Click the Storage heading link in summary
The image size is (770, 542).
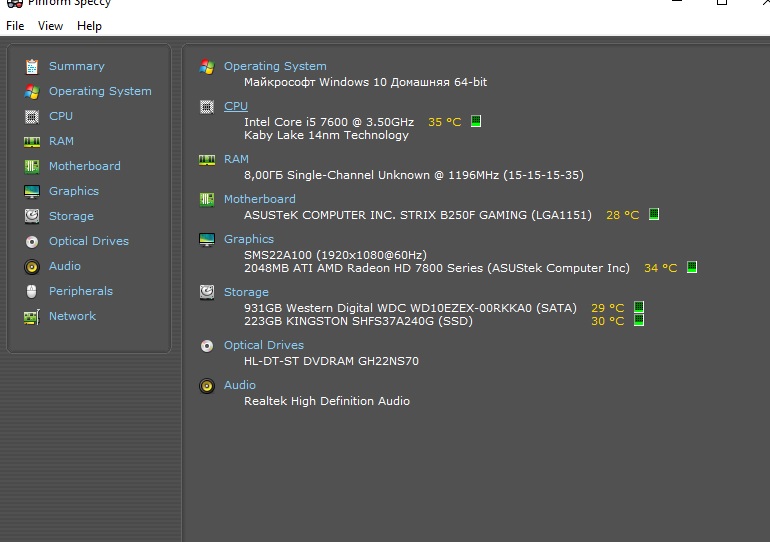point(246,292)
